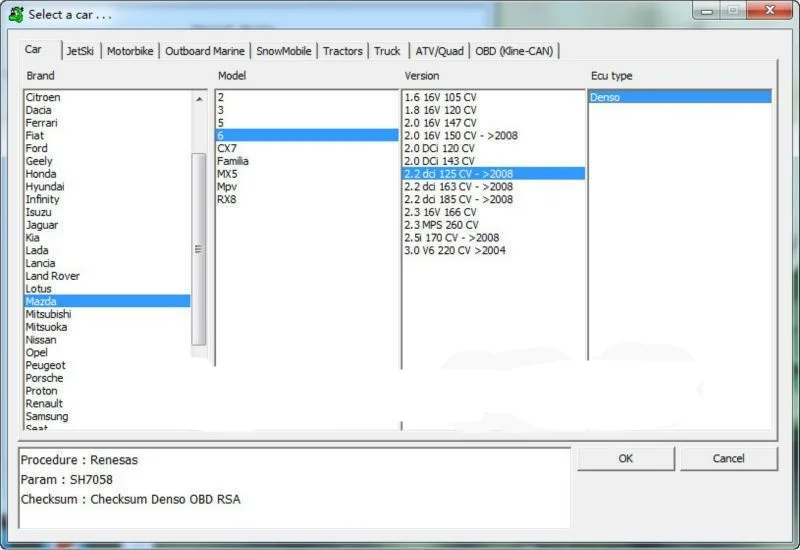Choose Samsung brand
This screenshot has width=800, height=550.
(107, 416)
